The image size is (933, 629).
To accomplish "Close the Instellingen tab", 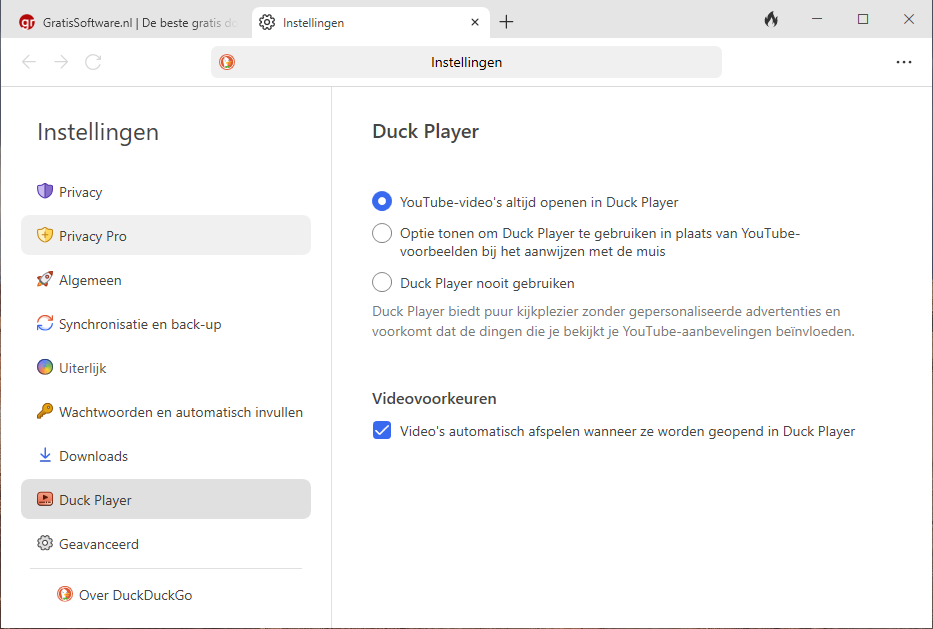I will tap(475, 22).
